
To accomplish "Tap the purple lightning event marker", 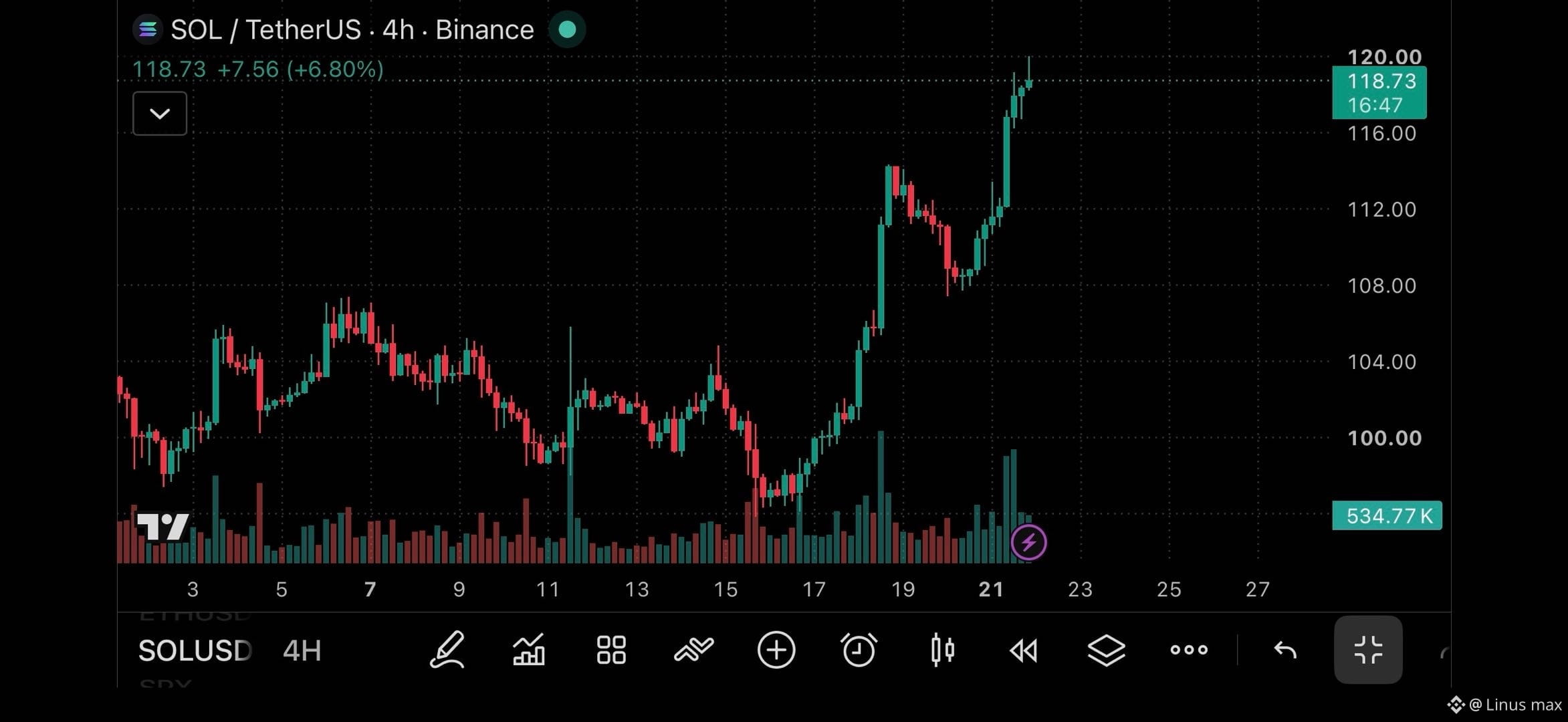I will pos(1028,542).
